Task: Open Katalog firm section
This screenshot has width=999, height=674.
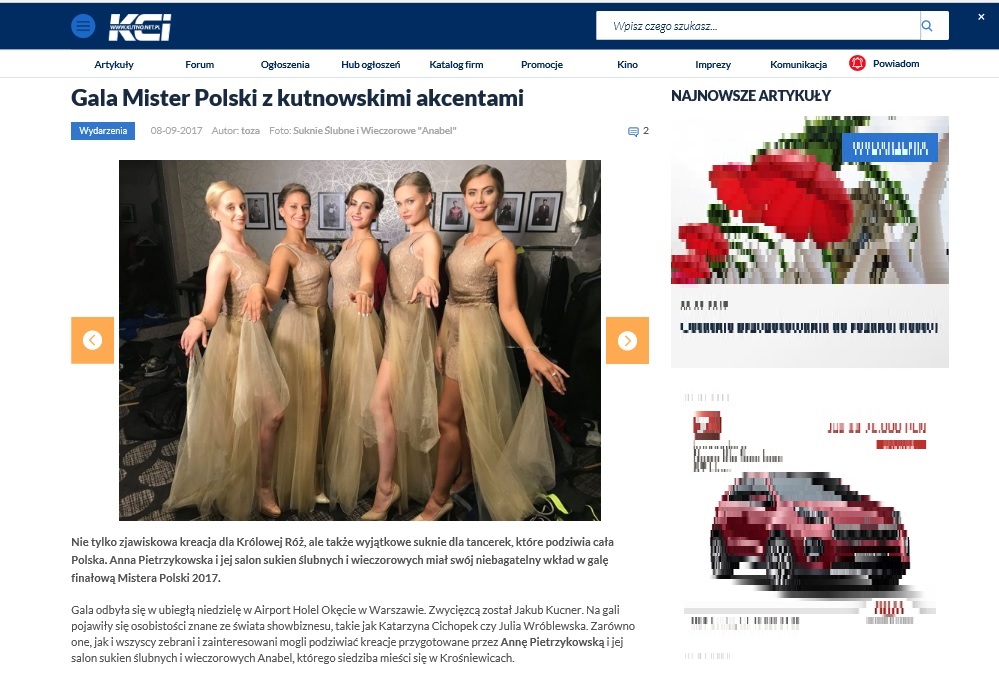Action: pos(456,64)
